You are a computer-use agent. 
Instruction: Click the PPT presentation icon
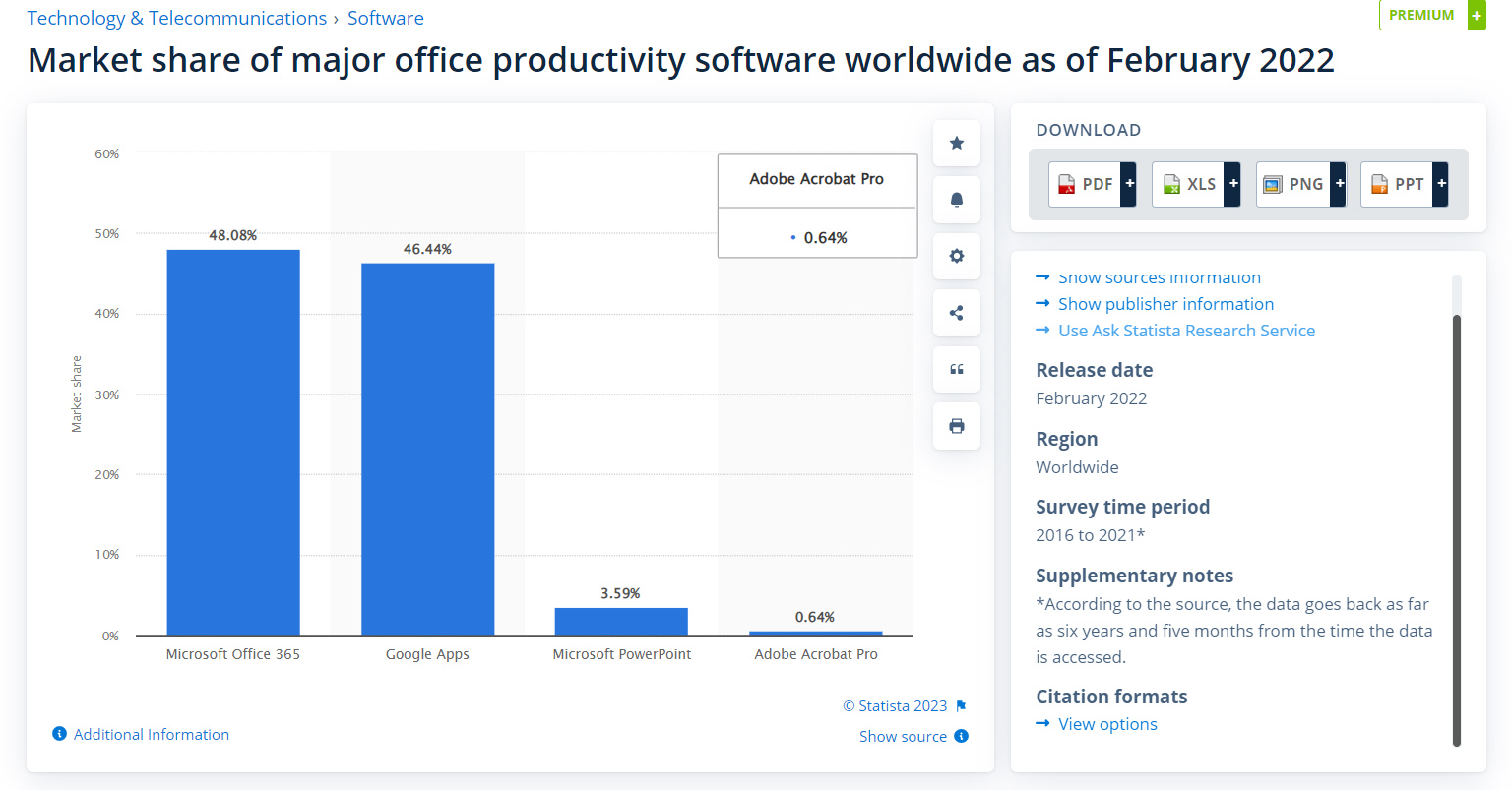click(x=1379, y=184)
